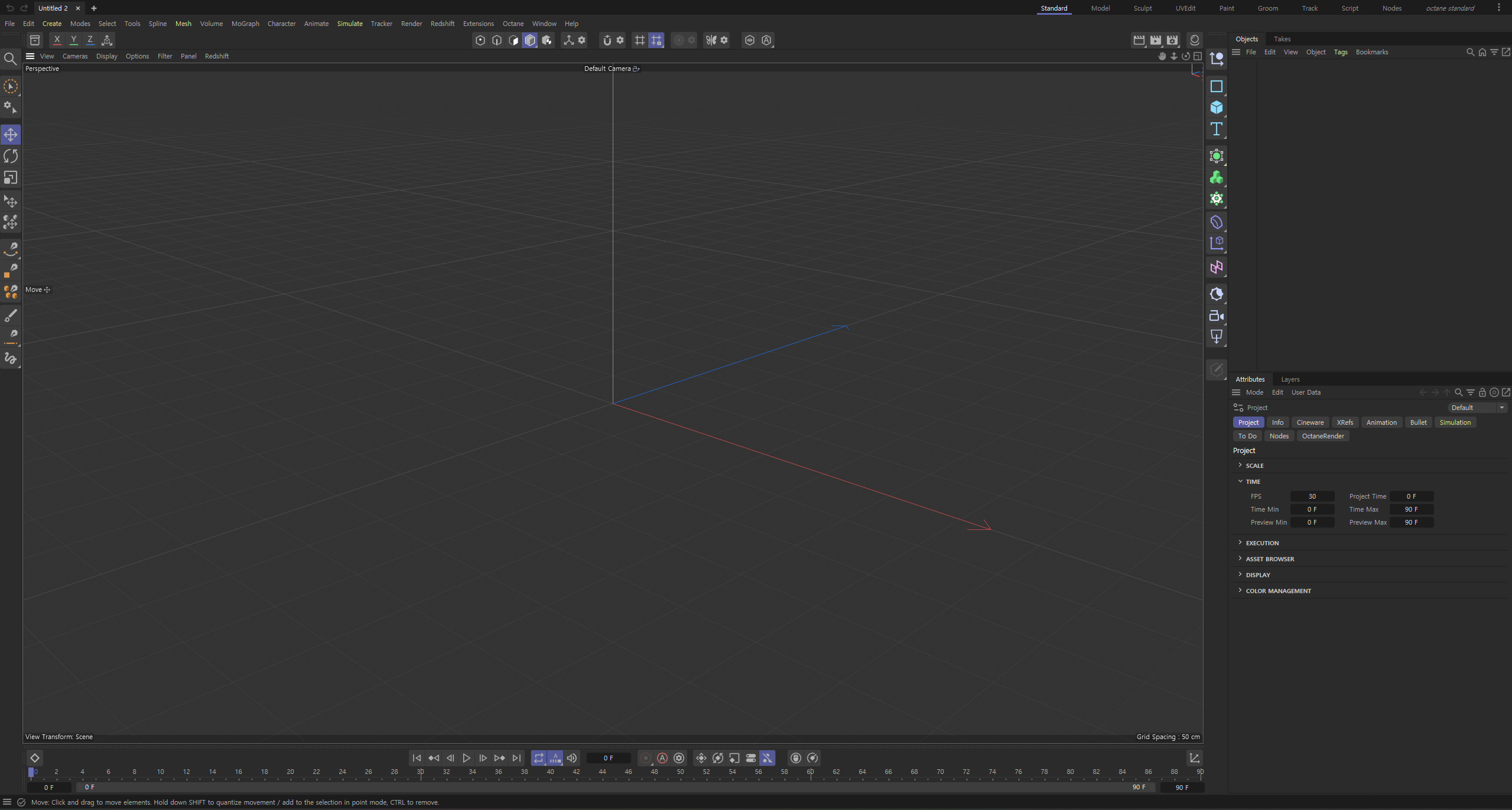
Task: Click the keyframe diamond icon in timeline
Action: pyautogui.click(x=35, y=758)
